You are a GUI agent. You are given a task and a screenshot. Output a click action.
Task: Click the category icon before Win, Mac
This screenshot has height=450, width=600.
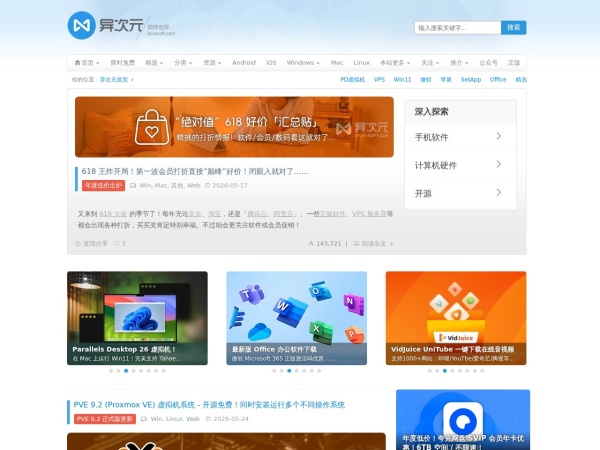[133, 186]
